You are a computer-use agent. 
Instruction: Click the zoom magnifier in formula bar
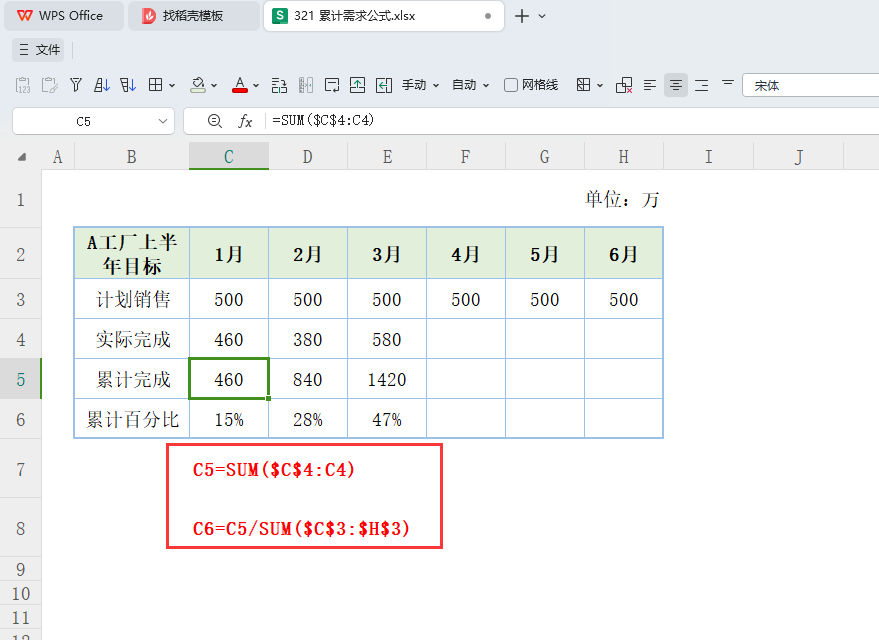click(215, 121)
